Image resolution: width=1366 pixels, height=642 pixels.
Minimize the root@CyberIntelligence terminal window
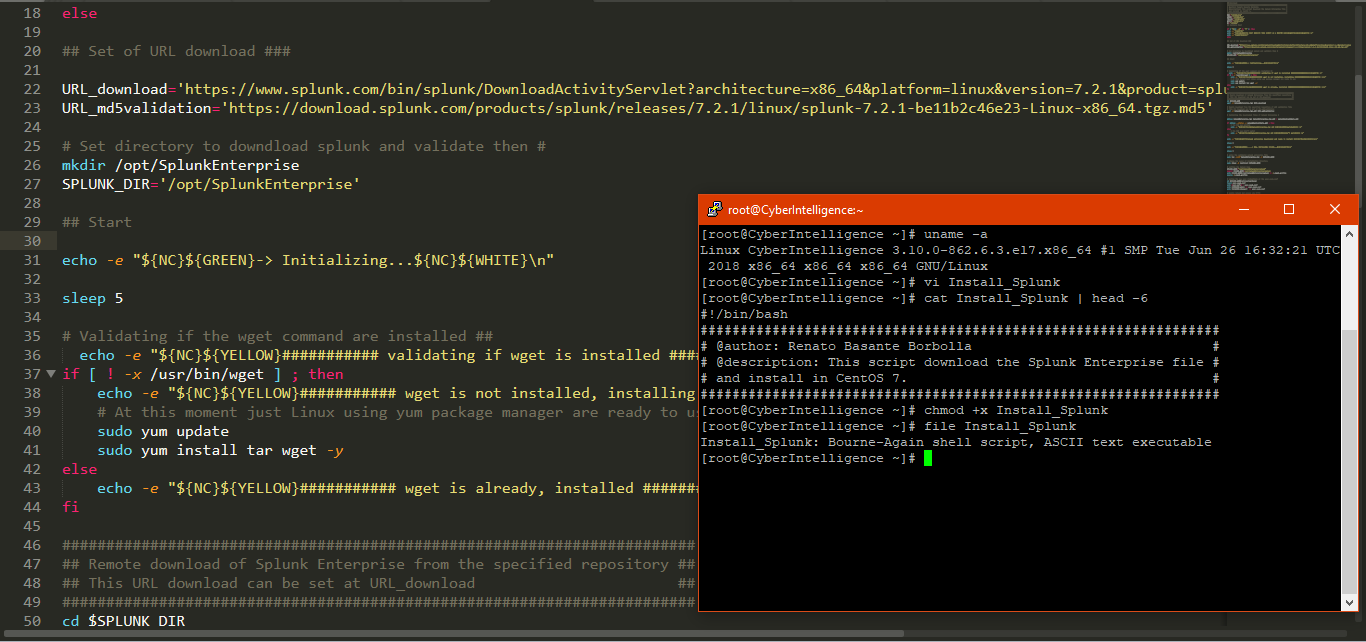(x=1243, y=210)
